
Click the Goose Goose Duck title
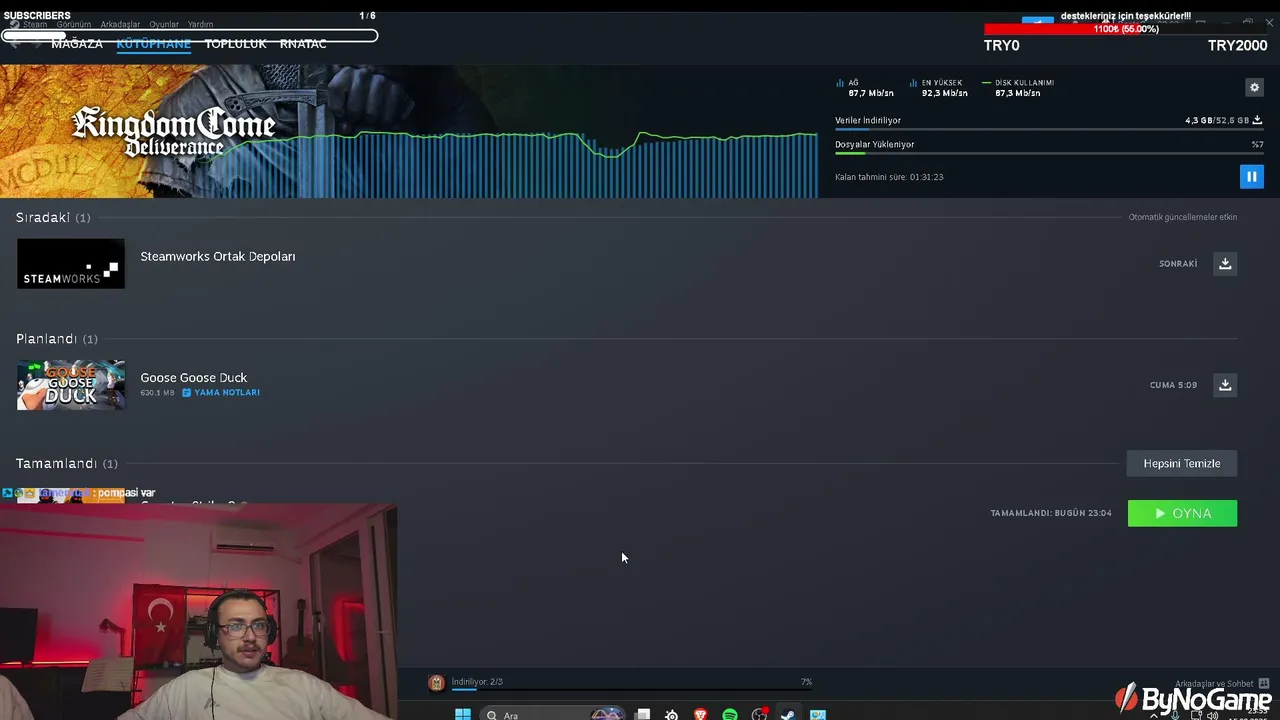pos(194,378)
